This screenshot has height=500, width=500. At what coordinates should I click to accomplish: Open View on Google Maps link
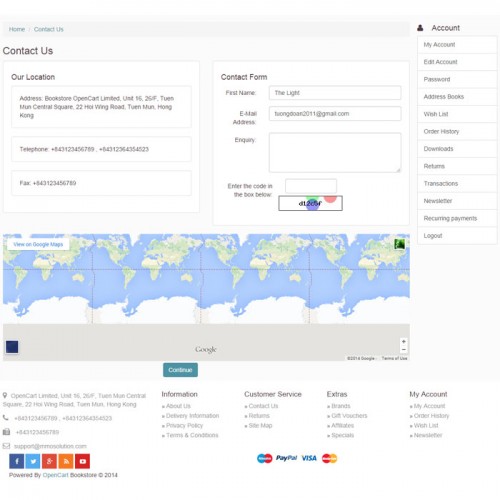[38, 244]
